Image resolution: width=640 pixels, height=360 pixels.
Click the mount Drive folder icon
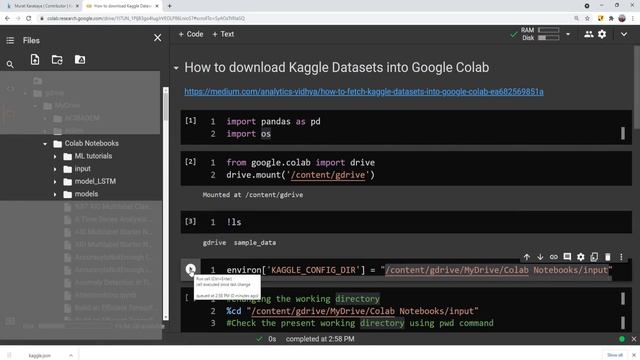pos(80,60)
